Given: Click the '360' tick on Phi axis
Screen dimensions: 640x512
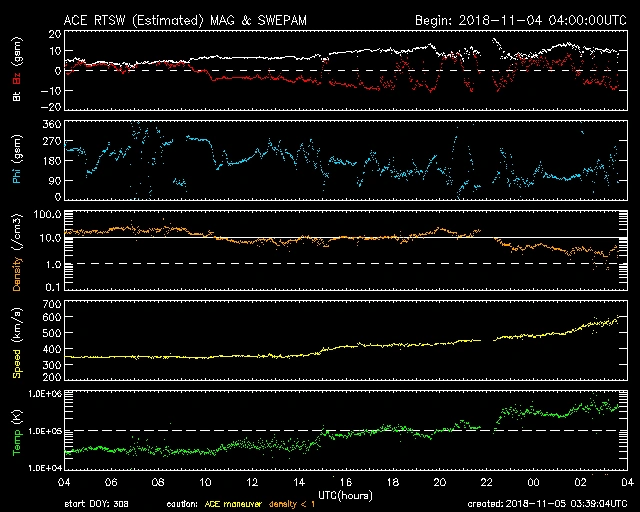Looking at the screenshot, I should 52,124.
